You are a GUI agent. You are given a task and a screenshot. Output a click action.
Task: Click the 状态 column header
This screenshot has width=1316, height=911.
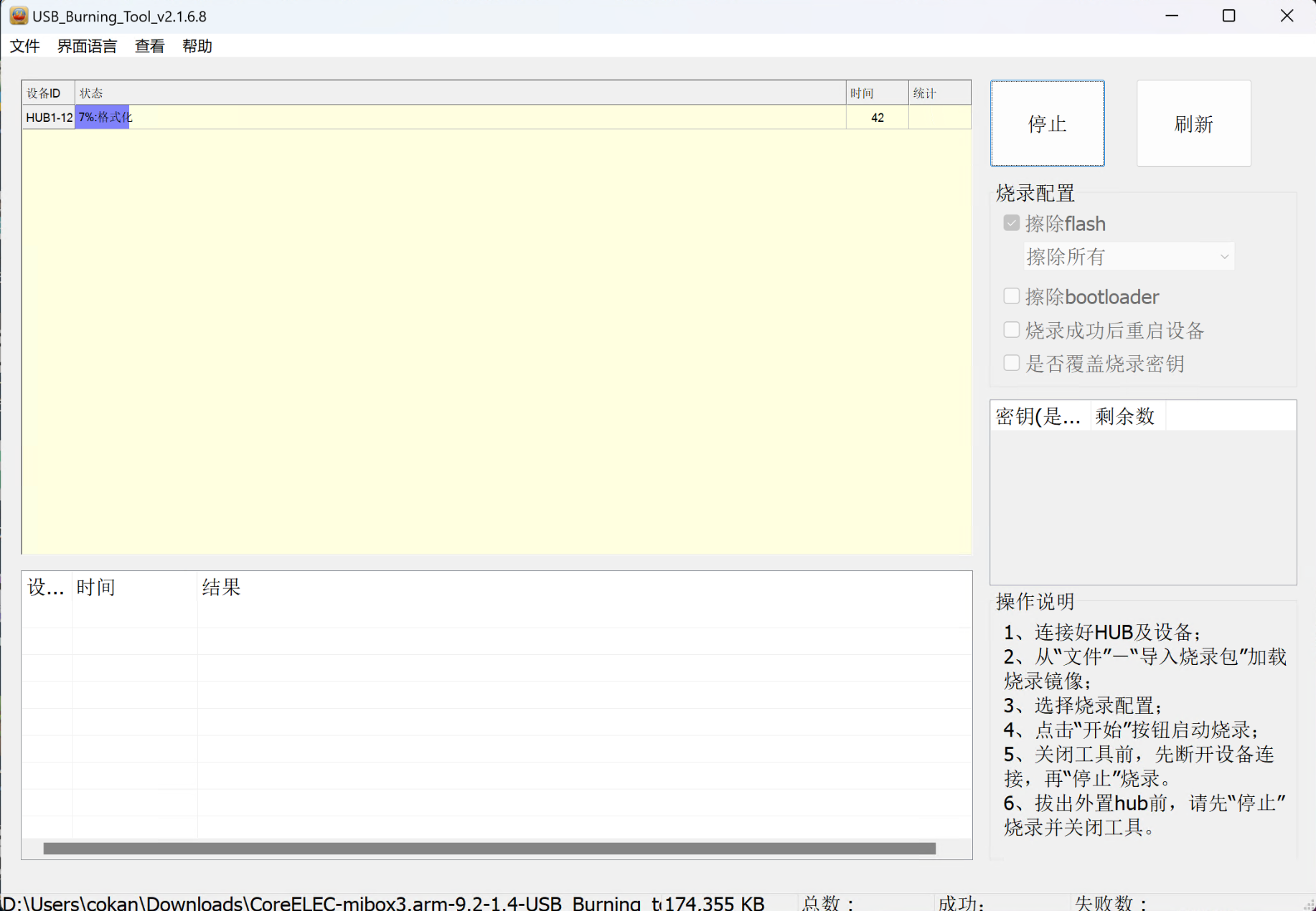(x=460, y=93)
